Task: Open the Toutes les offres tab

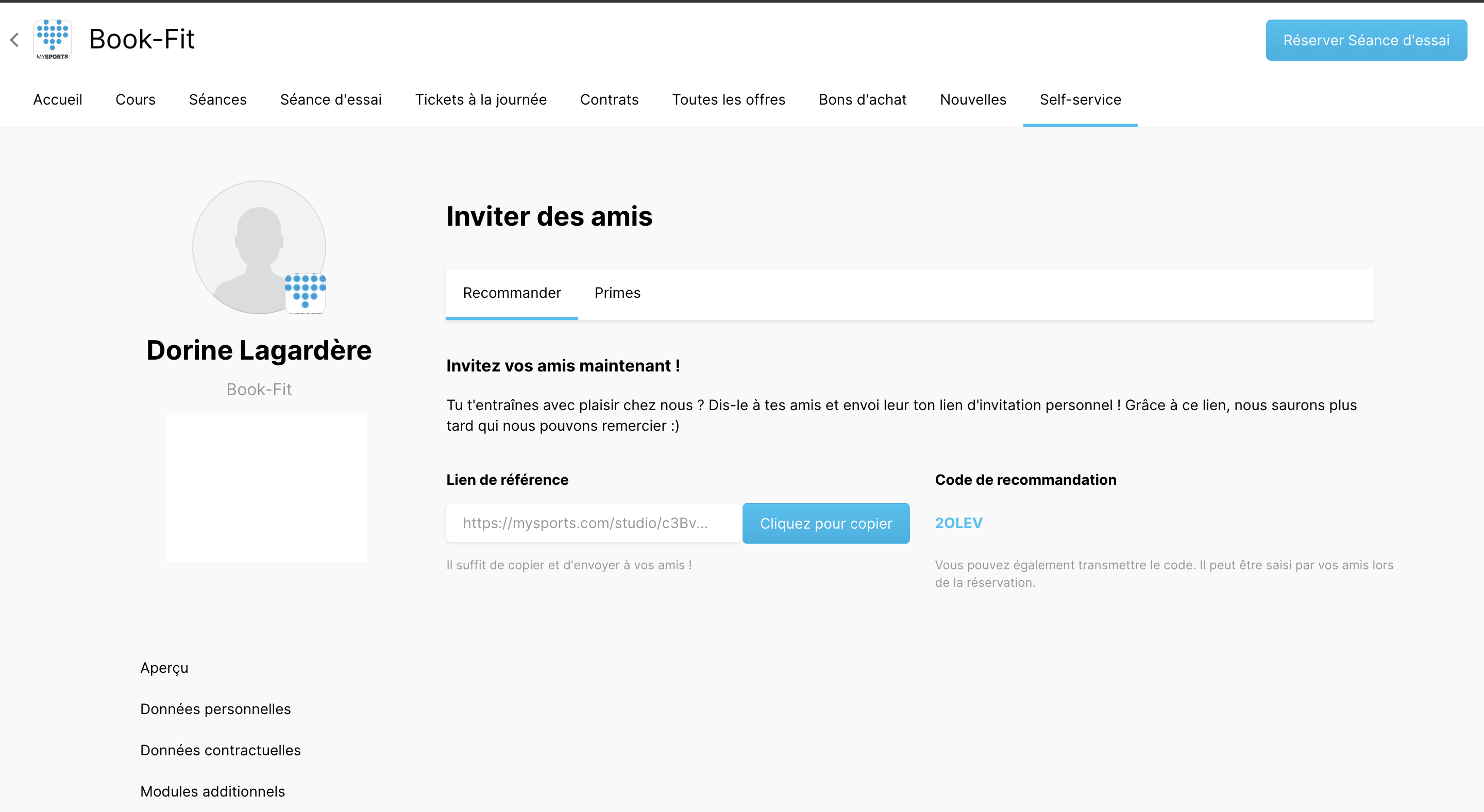Action: (x=729, y=99)
